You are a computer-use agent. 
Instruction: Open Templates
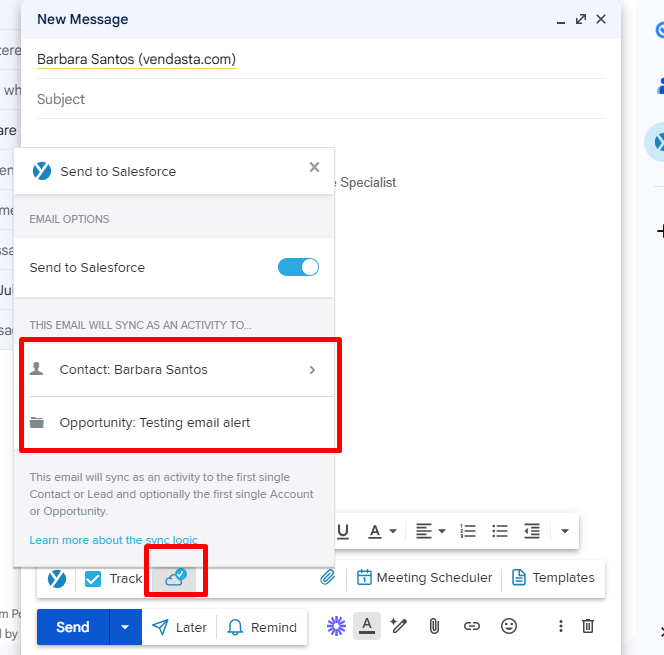tap(553, 578)
